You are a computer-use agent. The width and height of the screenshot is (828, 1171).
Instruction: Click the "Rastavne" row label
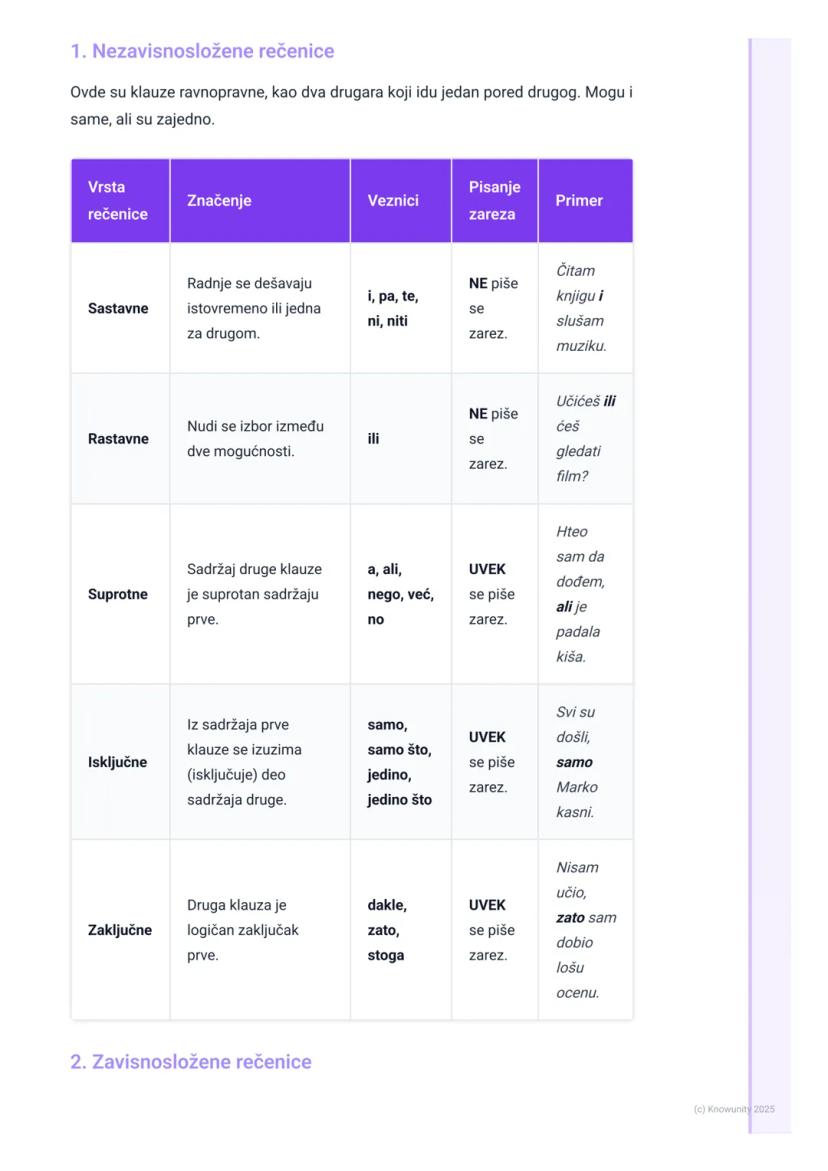pyautogui.click(x=118, y=439)
